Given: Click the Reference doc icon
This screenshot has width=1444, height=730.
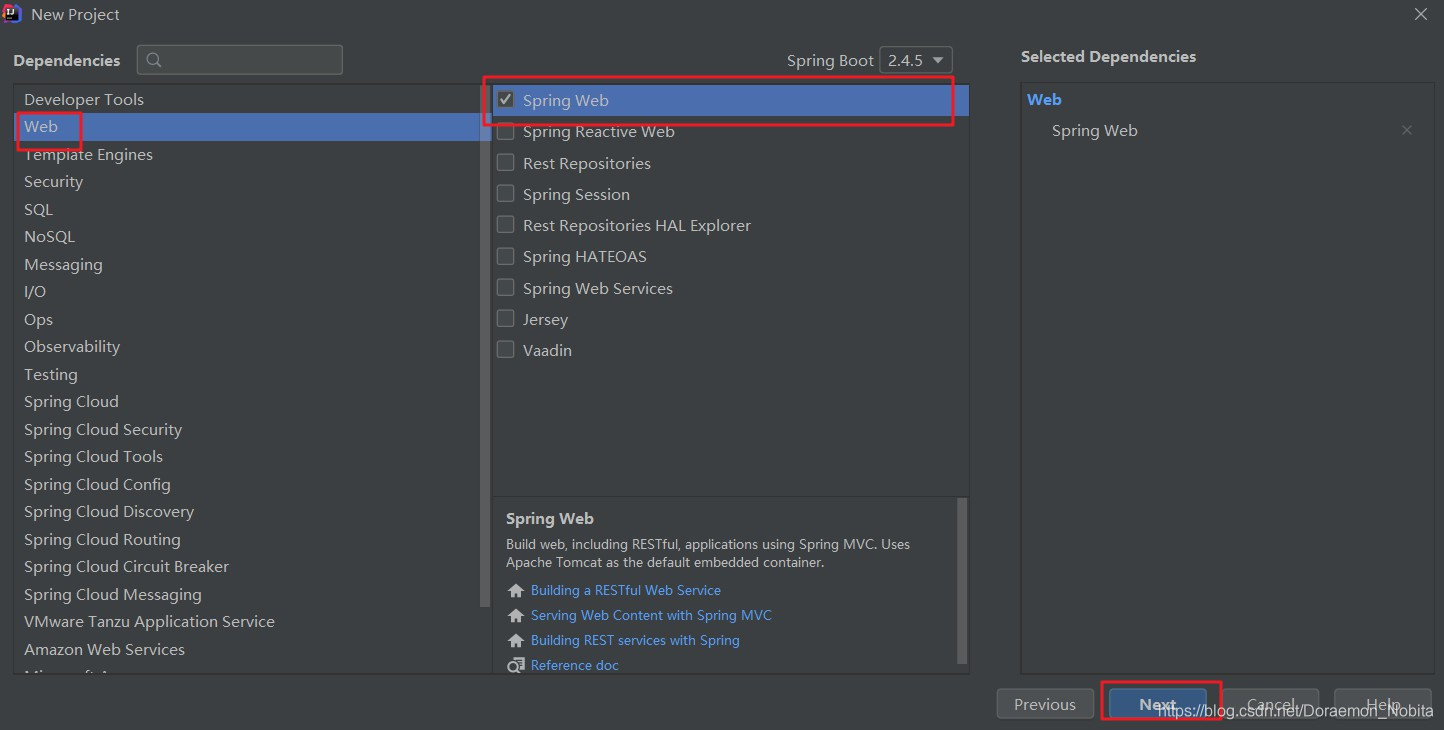Looking at the screenshot, I should pyautogui.click(x=516, y=665).
